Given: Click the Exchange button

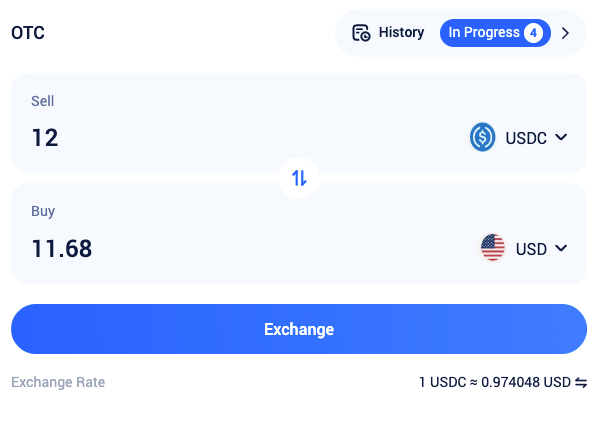Looking at the screenshot, I should pos(299,329).
